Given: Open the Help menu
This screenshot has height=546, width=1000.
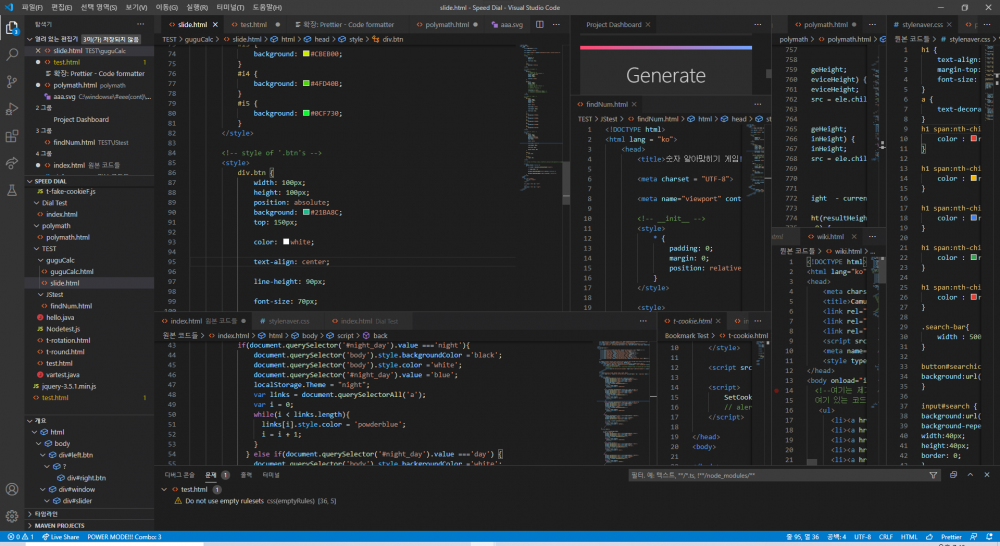Looking at the screenshot, I should [x=267, y=8].
